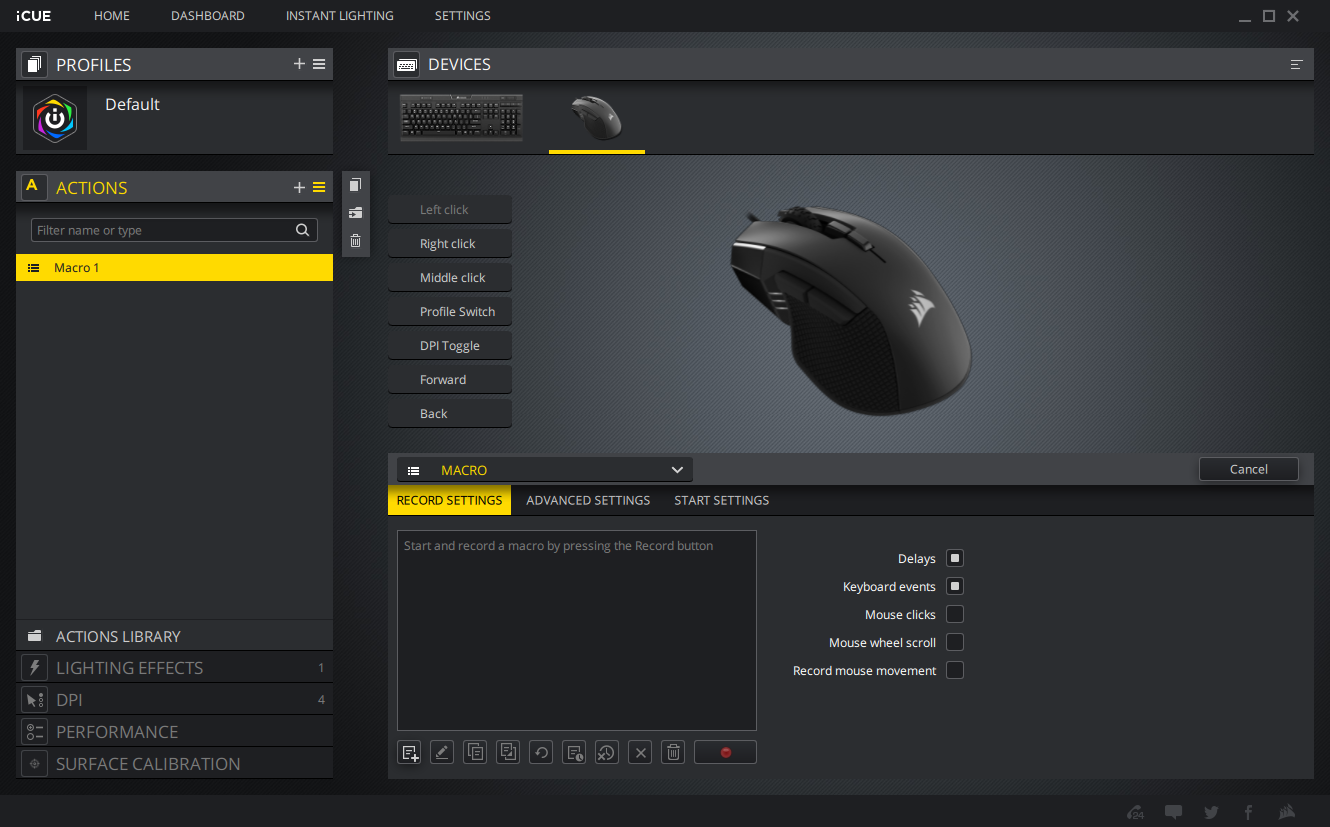Click the paste events icon in the macro toolbar
Image resolution: width=1330 pixels, height=827 pixels.
[508, 753]
